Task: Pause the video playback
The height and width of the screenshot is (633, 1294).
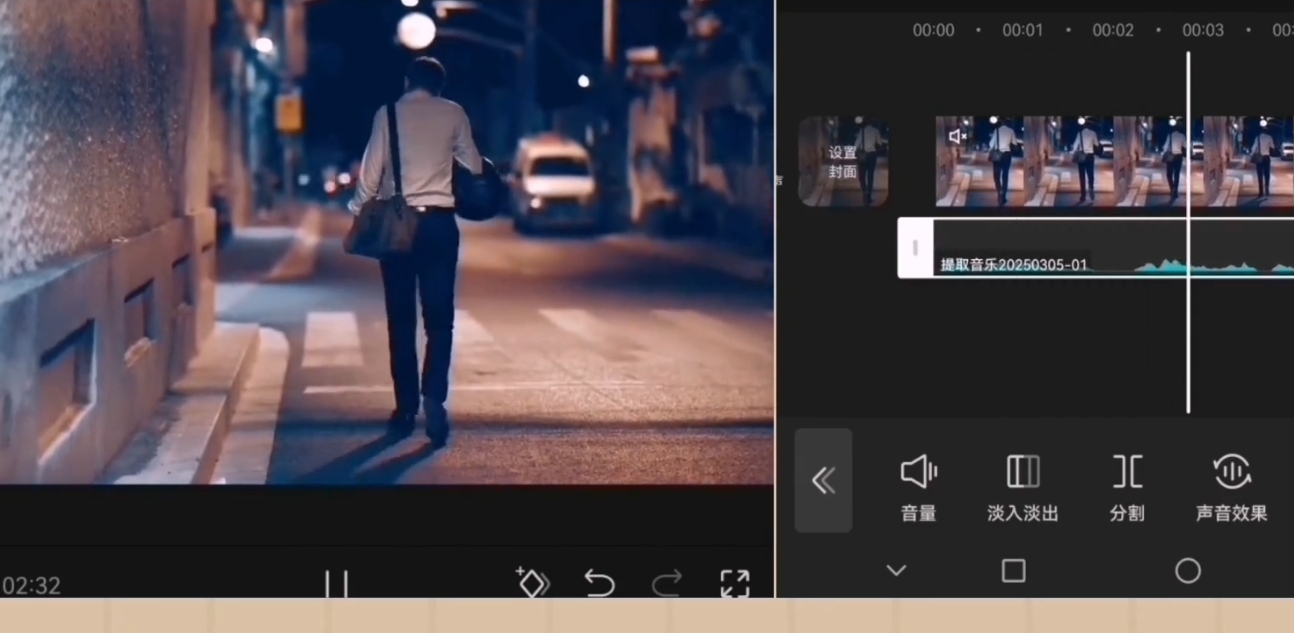Action: (x=336, y=584)
